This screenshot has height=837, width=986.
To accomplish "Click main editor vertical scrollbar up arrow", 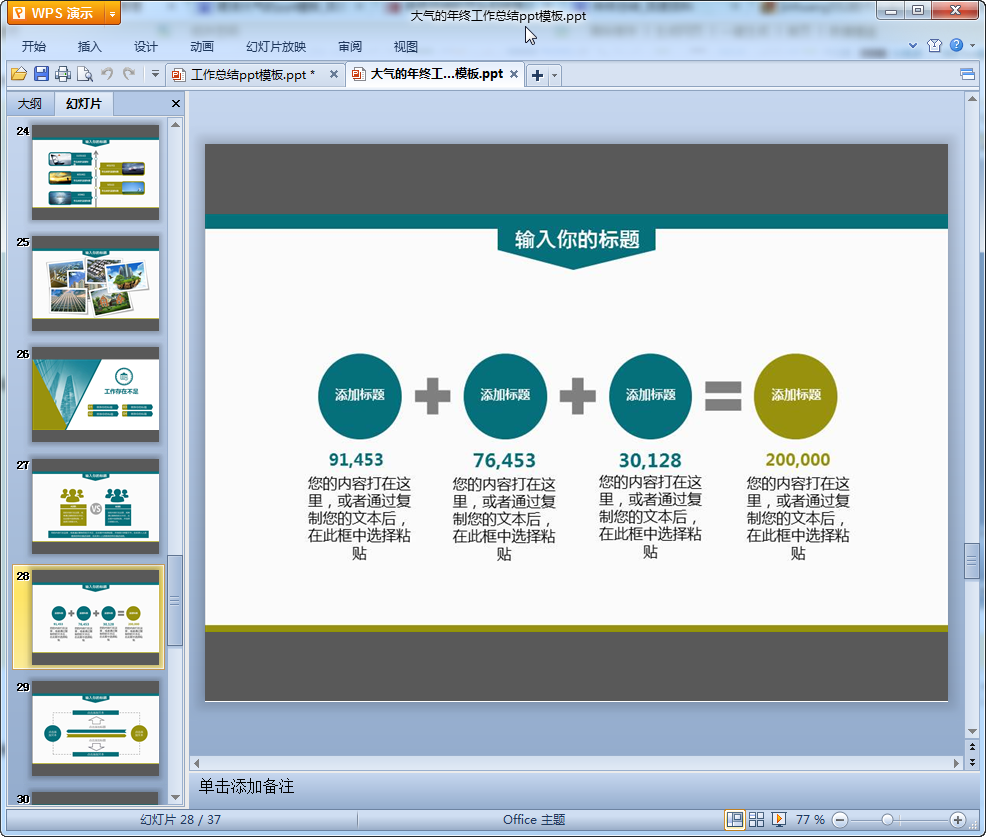I will 972,99.
